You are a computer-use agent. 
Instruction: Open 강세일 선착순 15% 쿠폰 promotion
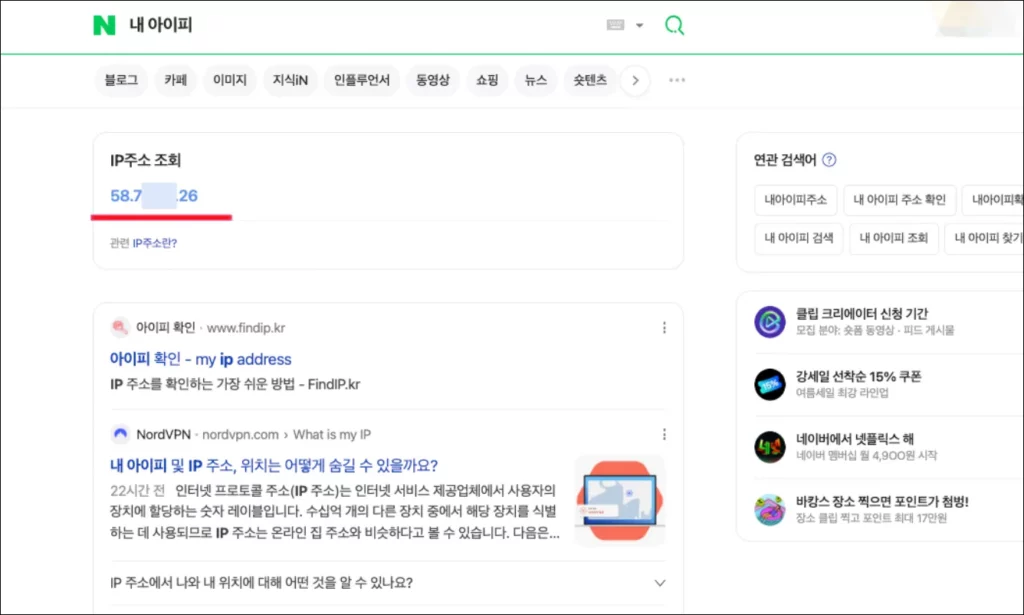click(x=858, y=377)
